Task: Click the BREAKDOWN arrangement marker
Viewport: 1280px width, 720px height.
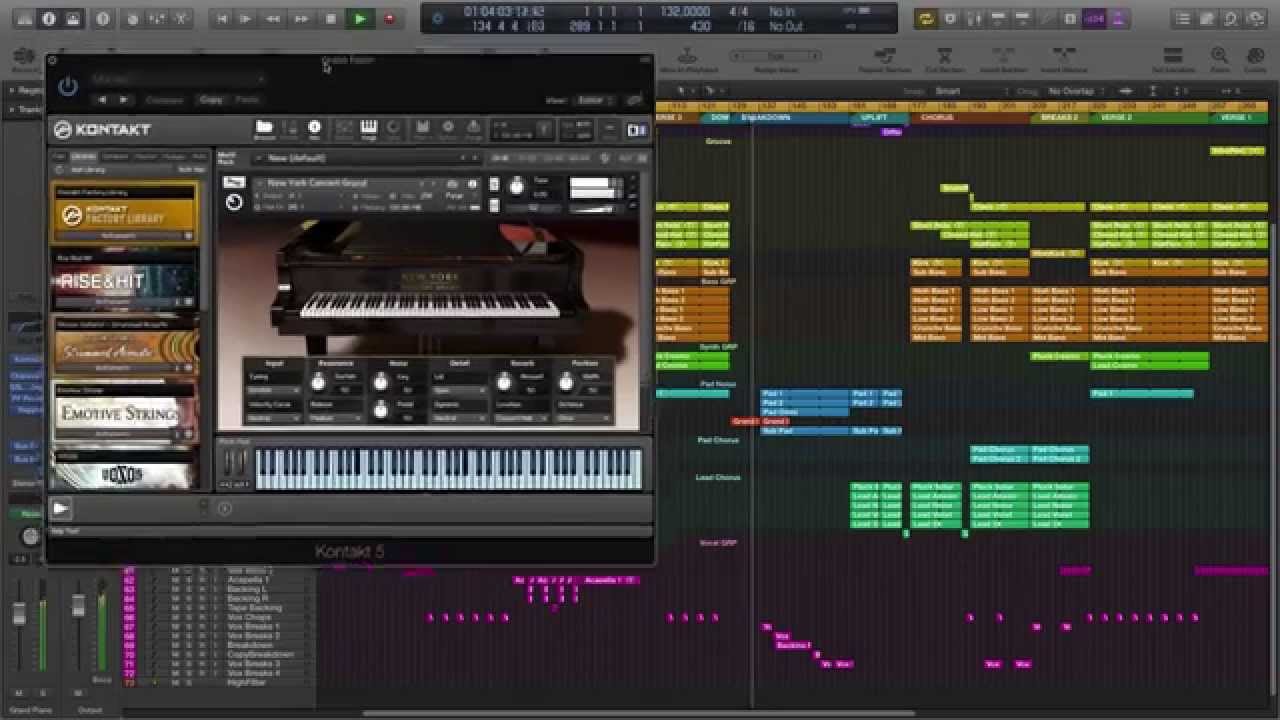Action: (x=792, y=117)
